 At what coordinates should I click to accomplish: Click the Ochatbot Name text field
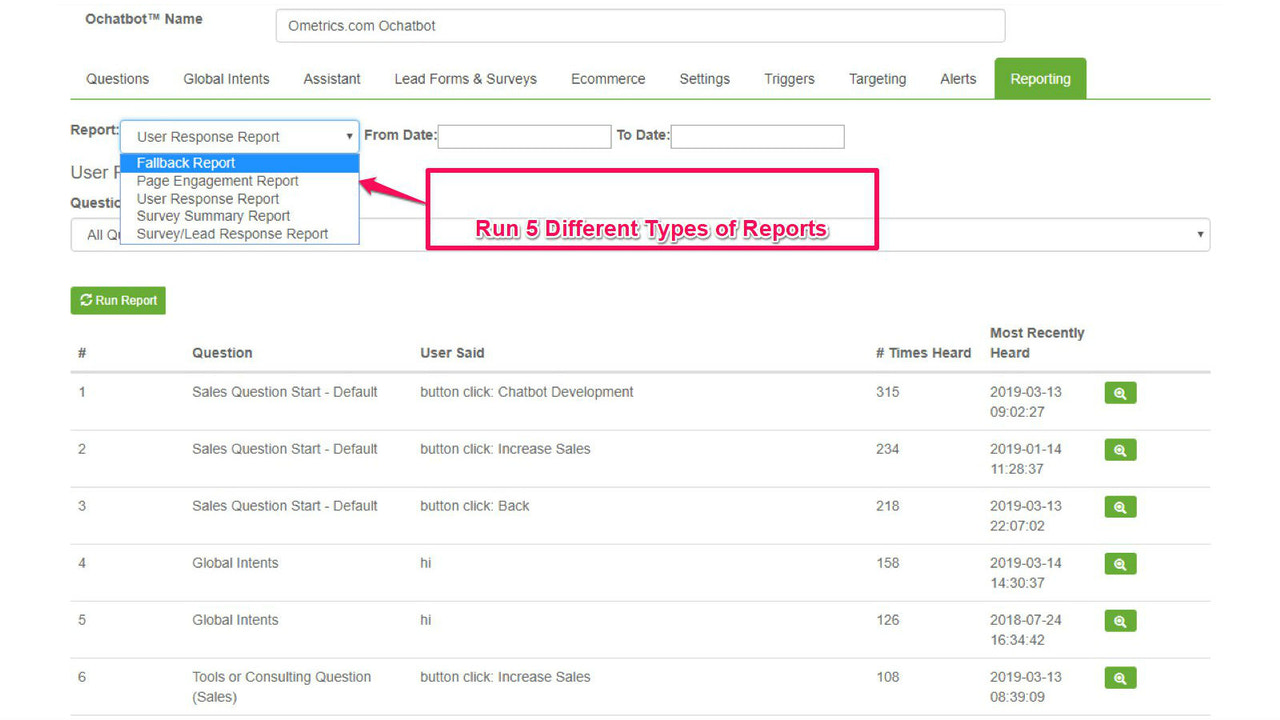(640, 25)
